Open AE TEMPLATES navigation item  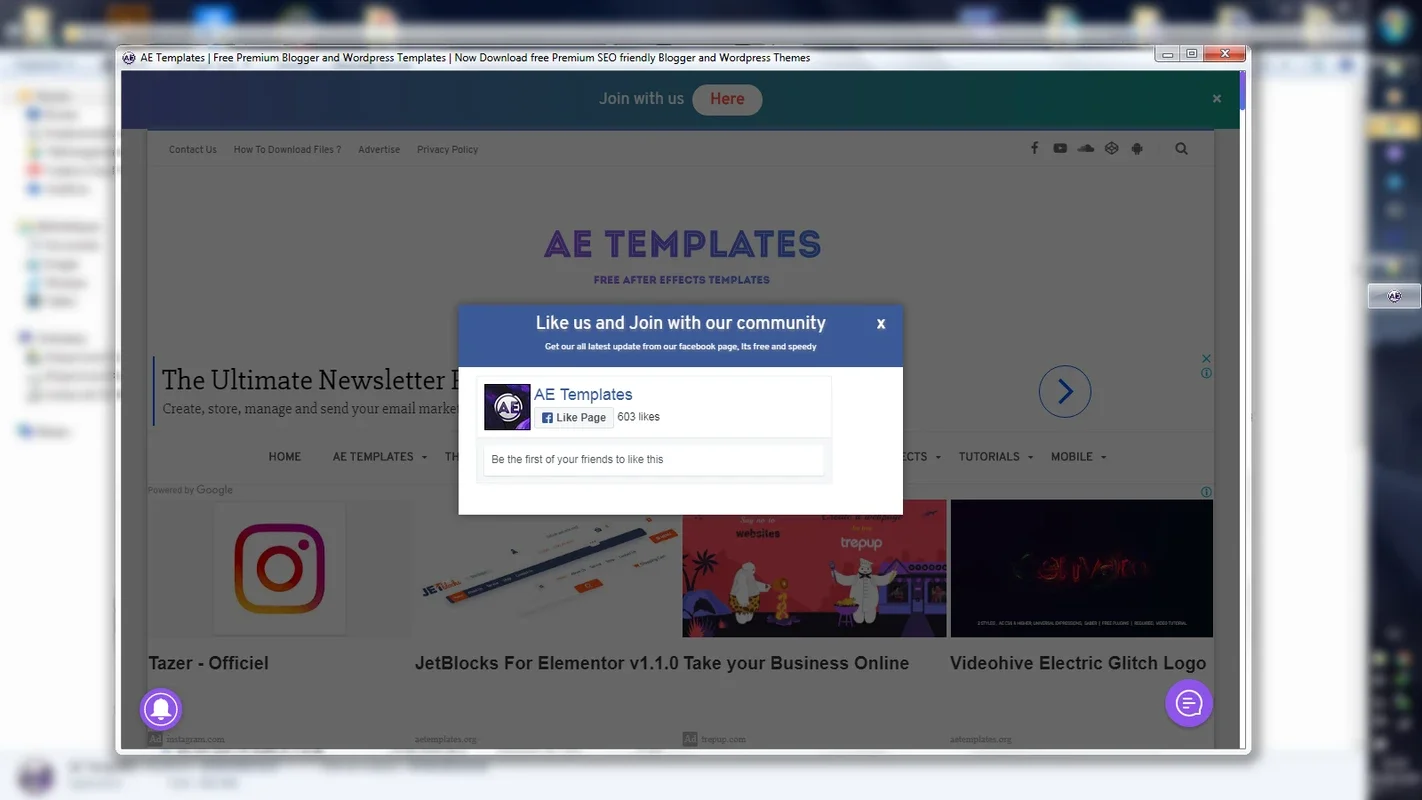pos(373,457)
